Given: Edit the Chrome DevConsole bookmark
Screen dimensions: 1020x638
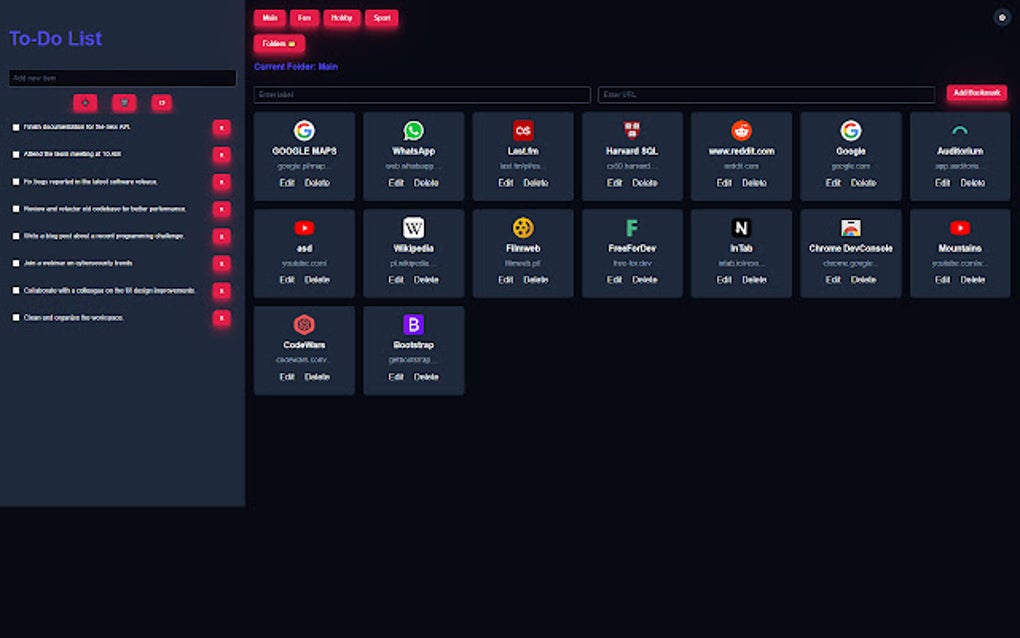Looking at the screenshot, I should click(833, 280).
